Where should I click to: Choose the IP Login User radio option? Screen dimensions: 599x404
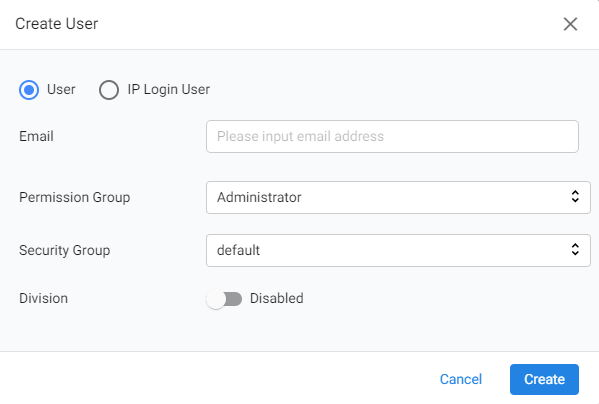coord(109,90)
